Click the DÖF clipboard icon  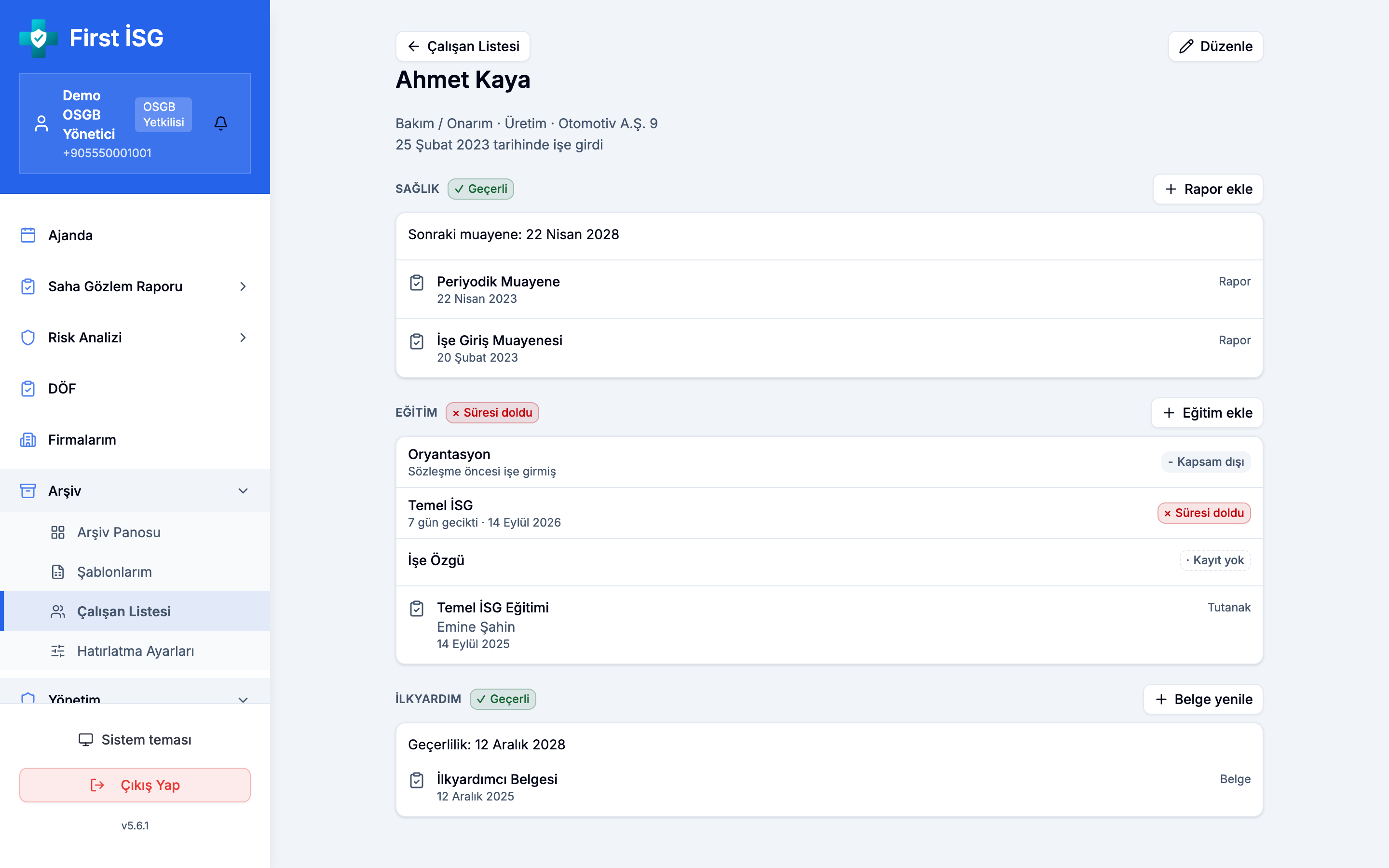28,389
